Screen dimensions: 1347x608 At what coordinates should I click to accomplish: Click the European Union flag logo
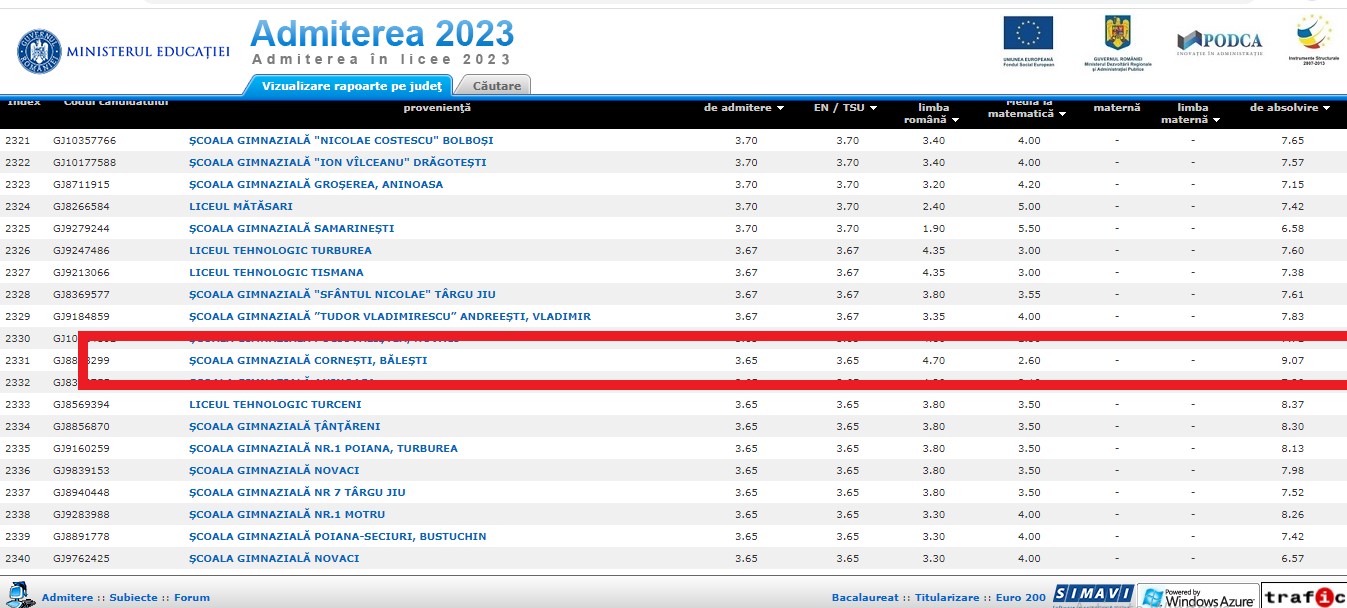[x=1028, y=34]
